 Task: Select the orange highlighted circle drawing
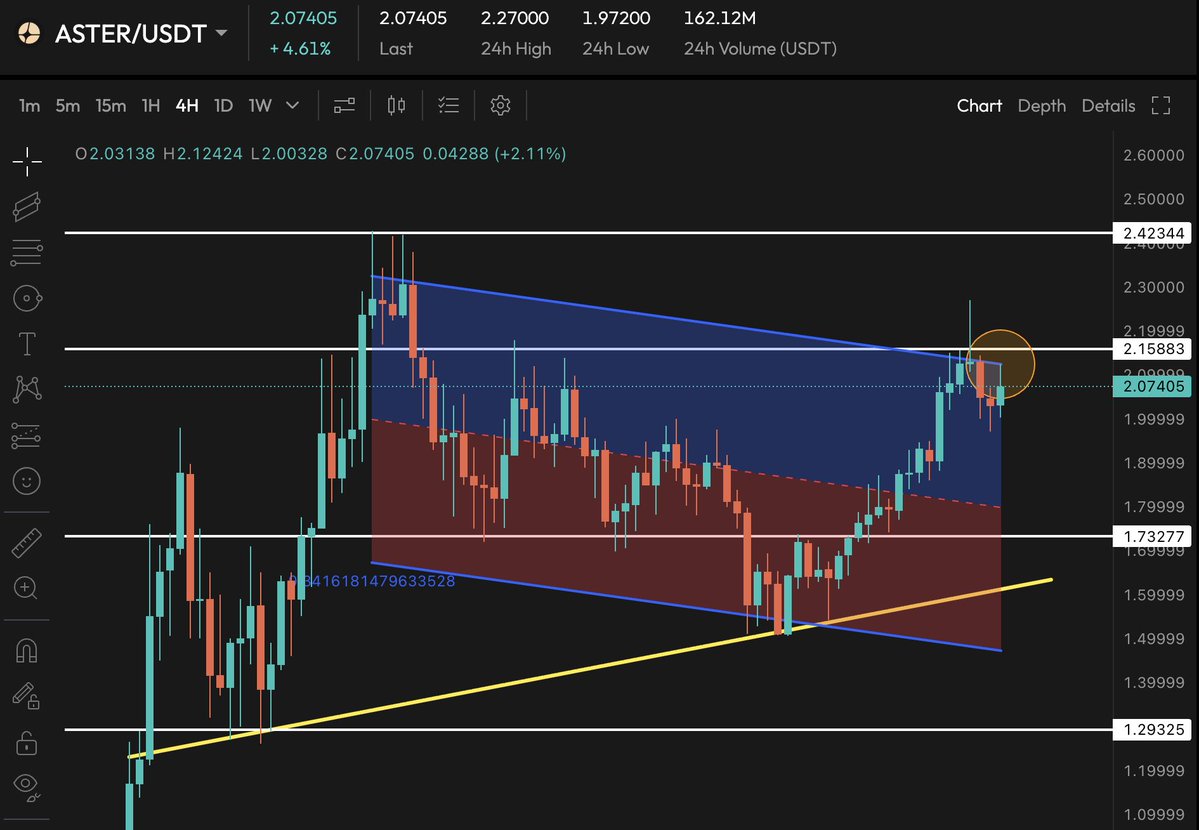pos(1000,365)
